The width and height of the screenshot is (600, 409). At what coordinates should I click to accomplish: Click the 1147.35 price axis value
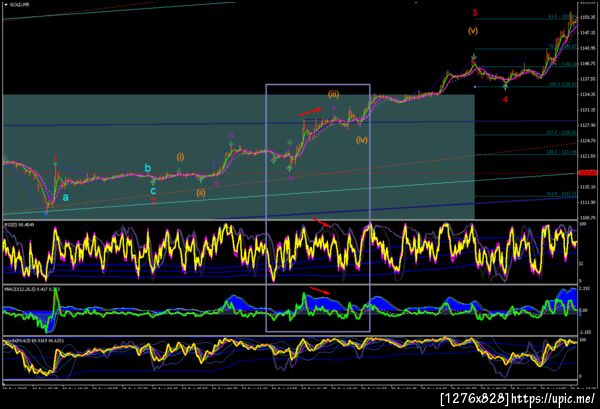(587, 33)
